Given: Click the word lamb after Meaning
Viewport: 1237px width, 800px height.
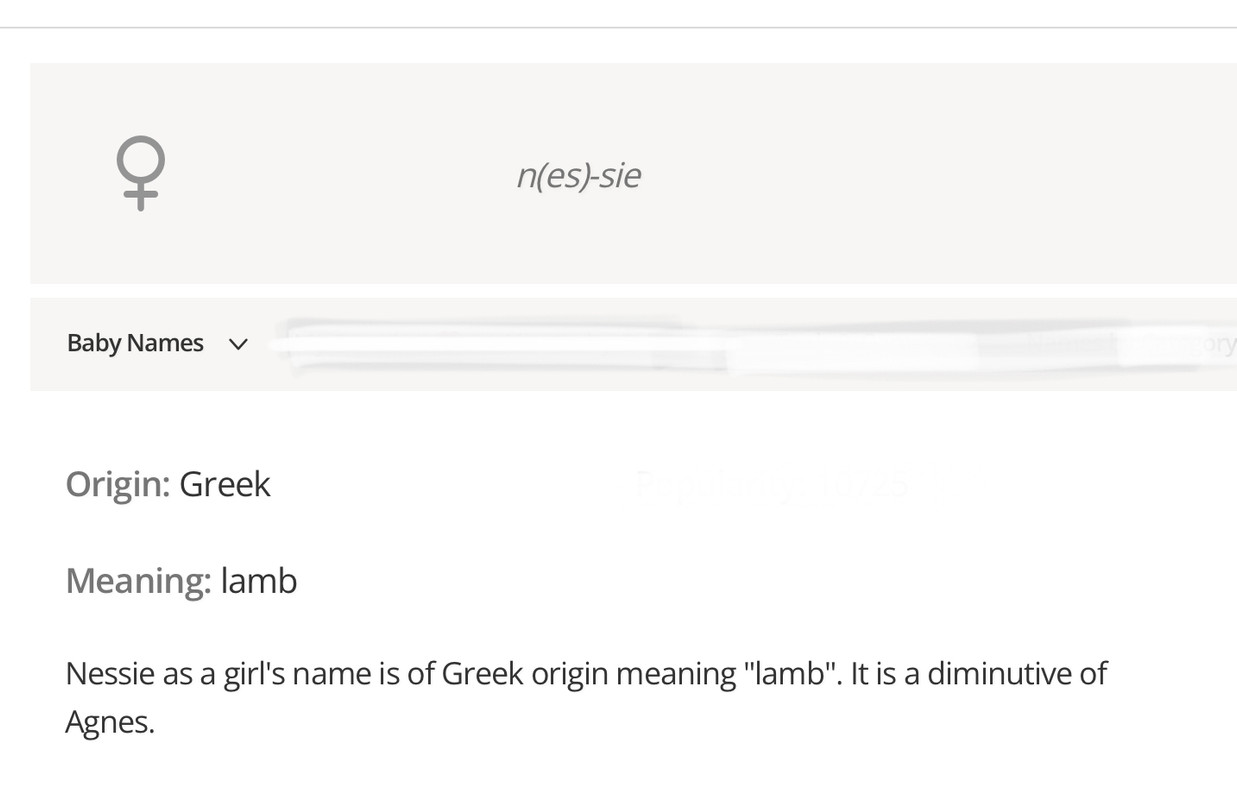Looking at the screenshot, I should click(x=259, y=580).
